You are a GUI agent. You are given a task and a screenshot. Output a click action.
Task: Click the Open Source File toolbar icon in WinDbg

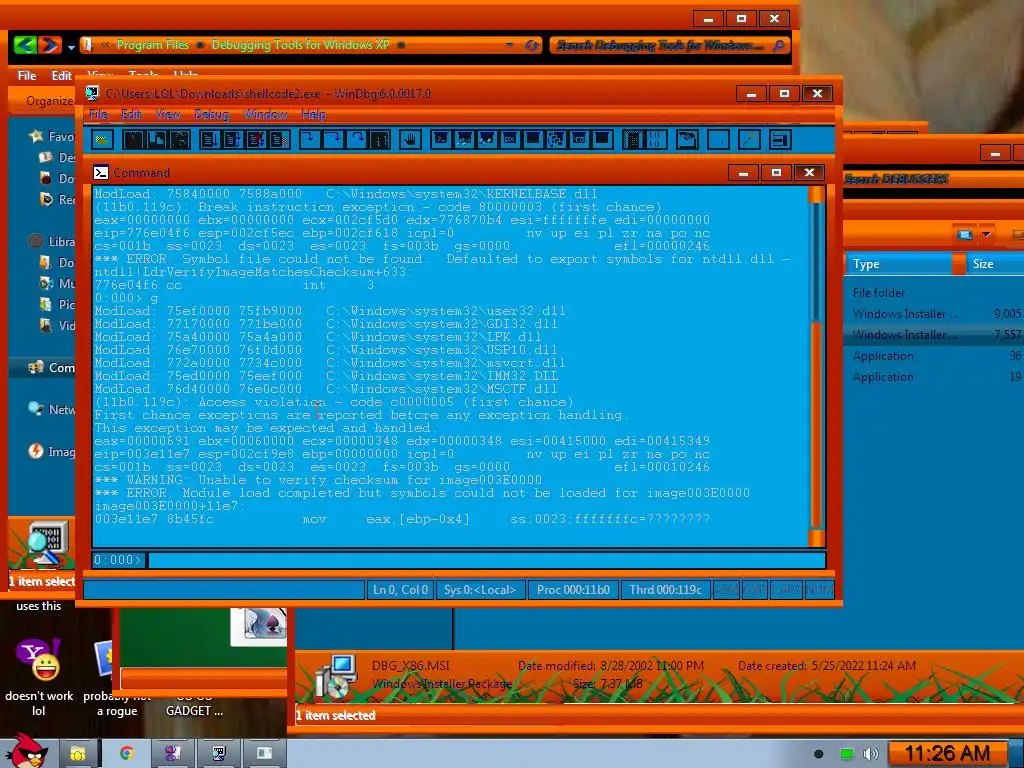click(103, 140)
